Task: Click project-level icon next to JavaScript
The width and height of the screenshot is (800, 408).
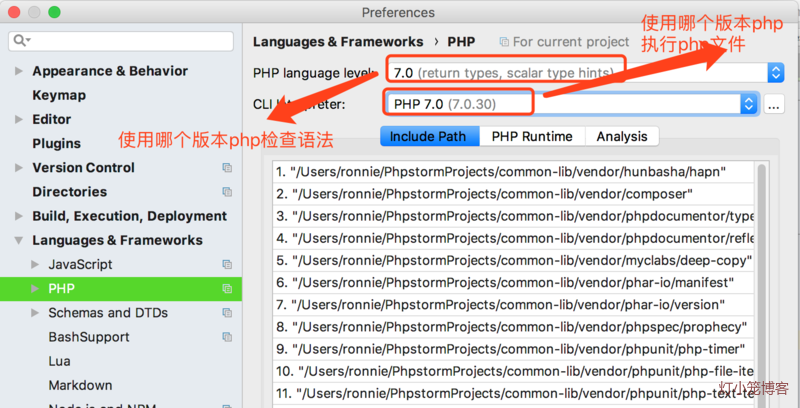Action: click(x=227, y=264)
